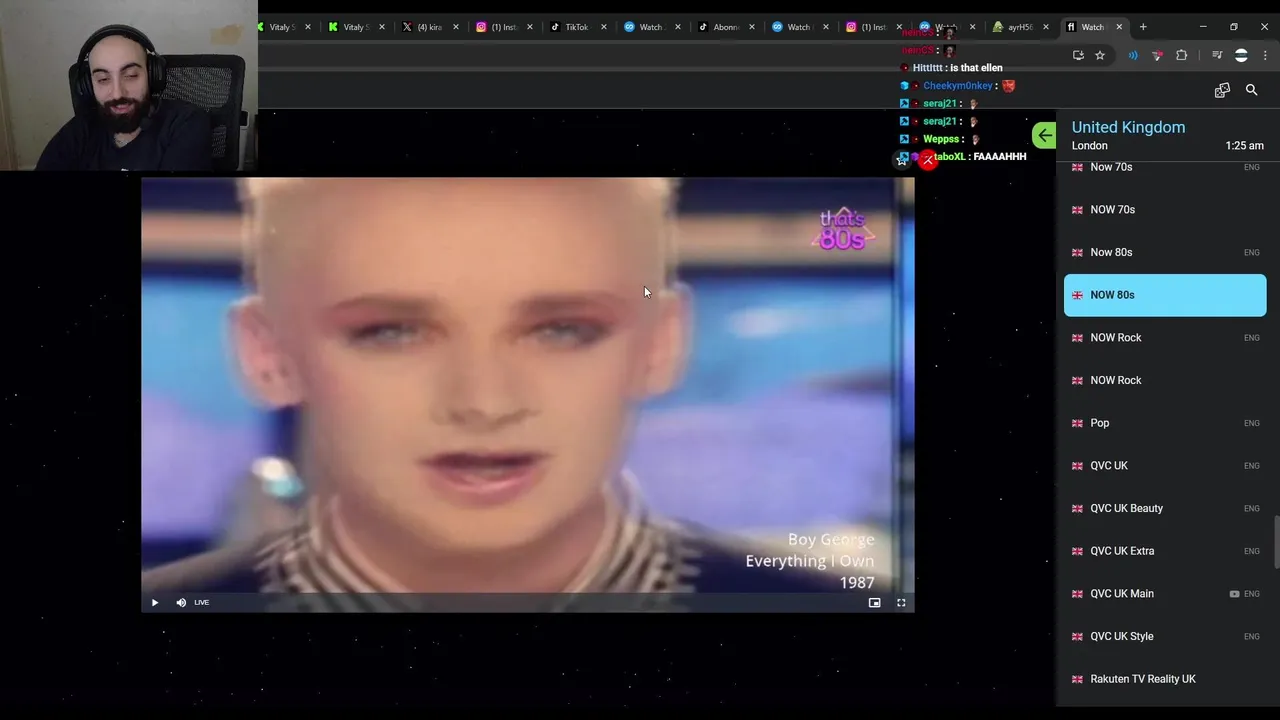The width and height of the screenshot is (1280, 720).
Task: Click the blue sound-wave extension icon
Action: (1133, 56)
